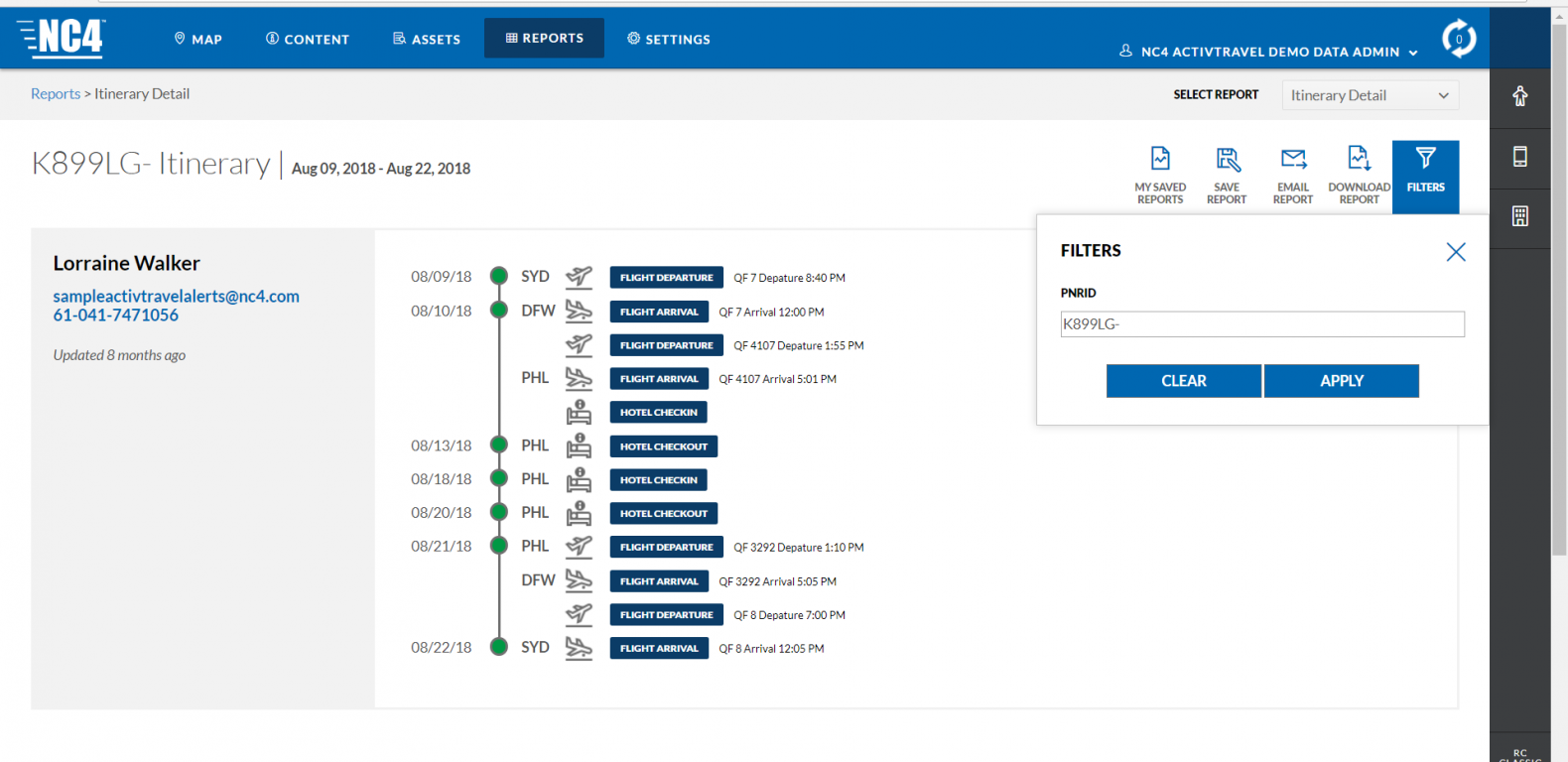Click the Reports breadcrumb link
Screen dimensions: 1568x762
(56, 94)
